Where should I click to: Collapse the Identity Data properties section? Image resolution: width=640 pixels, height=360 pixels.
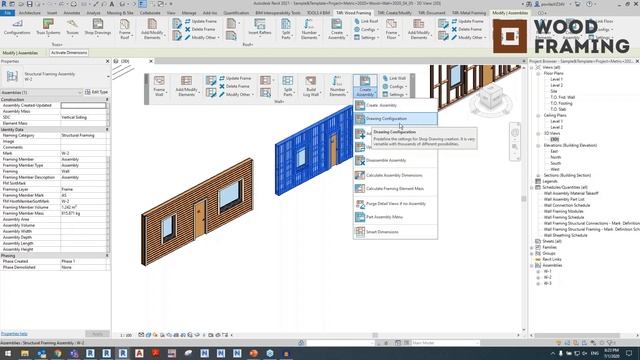tap(107, 129)
